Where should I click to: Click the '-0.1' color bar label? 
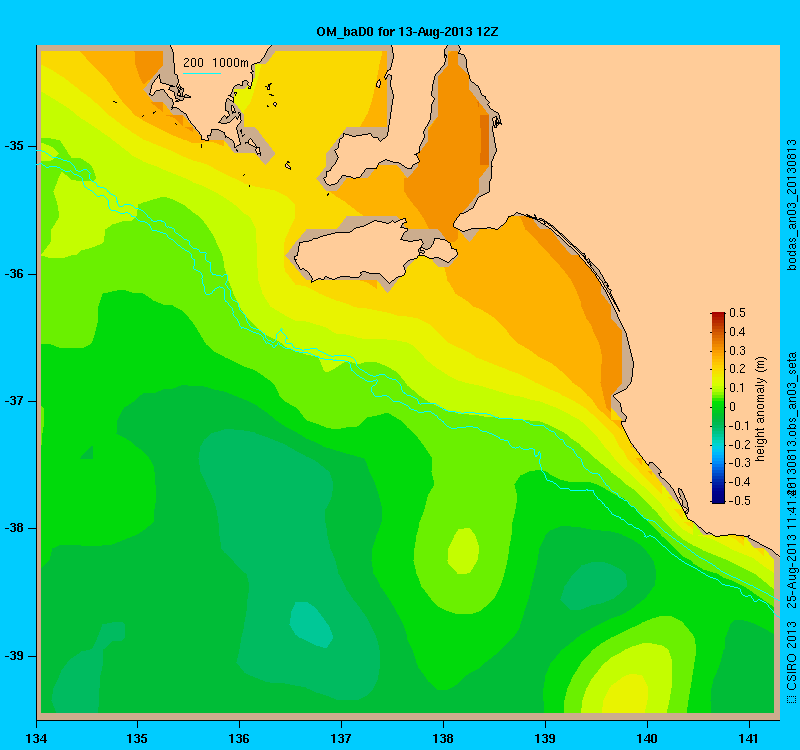tap(739, 426)
